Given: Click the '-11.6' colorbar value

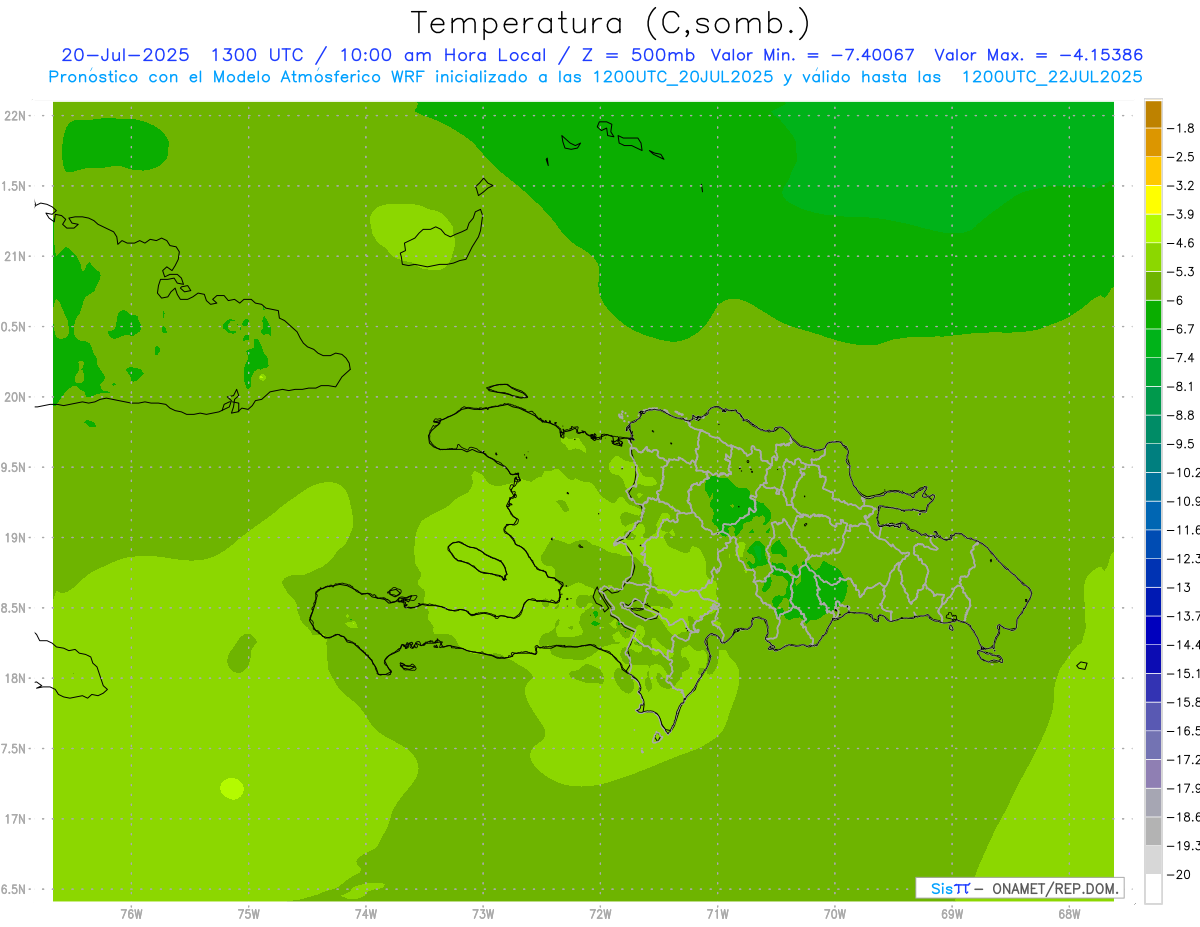Looking at the screenshot, I should (x=1183, y=530).
